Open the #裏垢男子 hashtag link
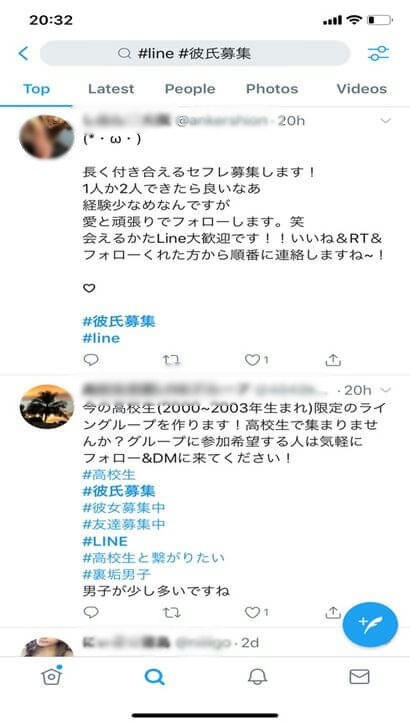Viewport: 410px width, 724px height. [117, 574]
